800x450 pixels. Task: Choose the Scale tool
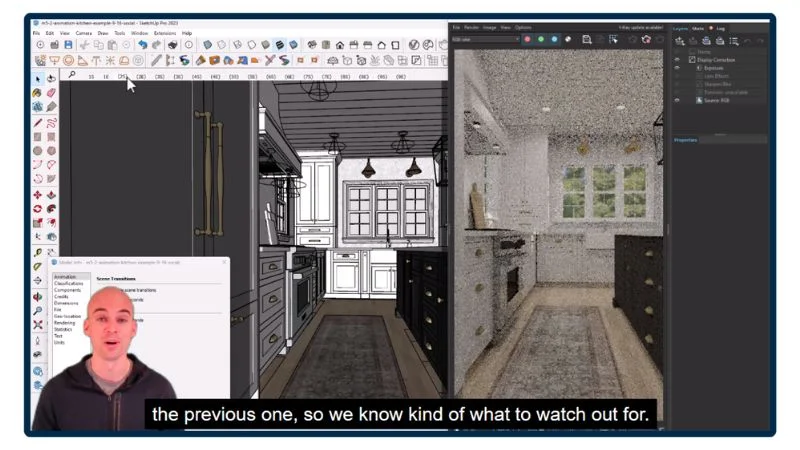click(38, 223)
